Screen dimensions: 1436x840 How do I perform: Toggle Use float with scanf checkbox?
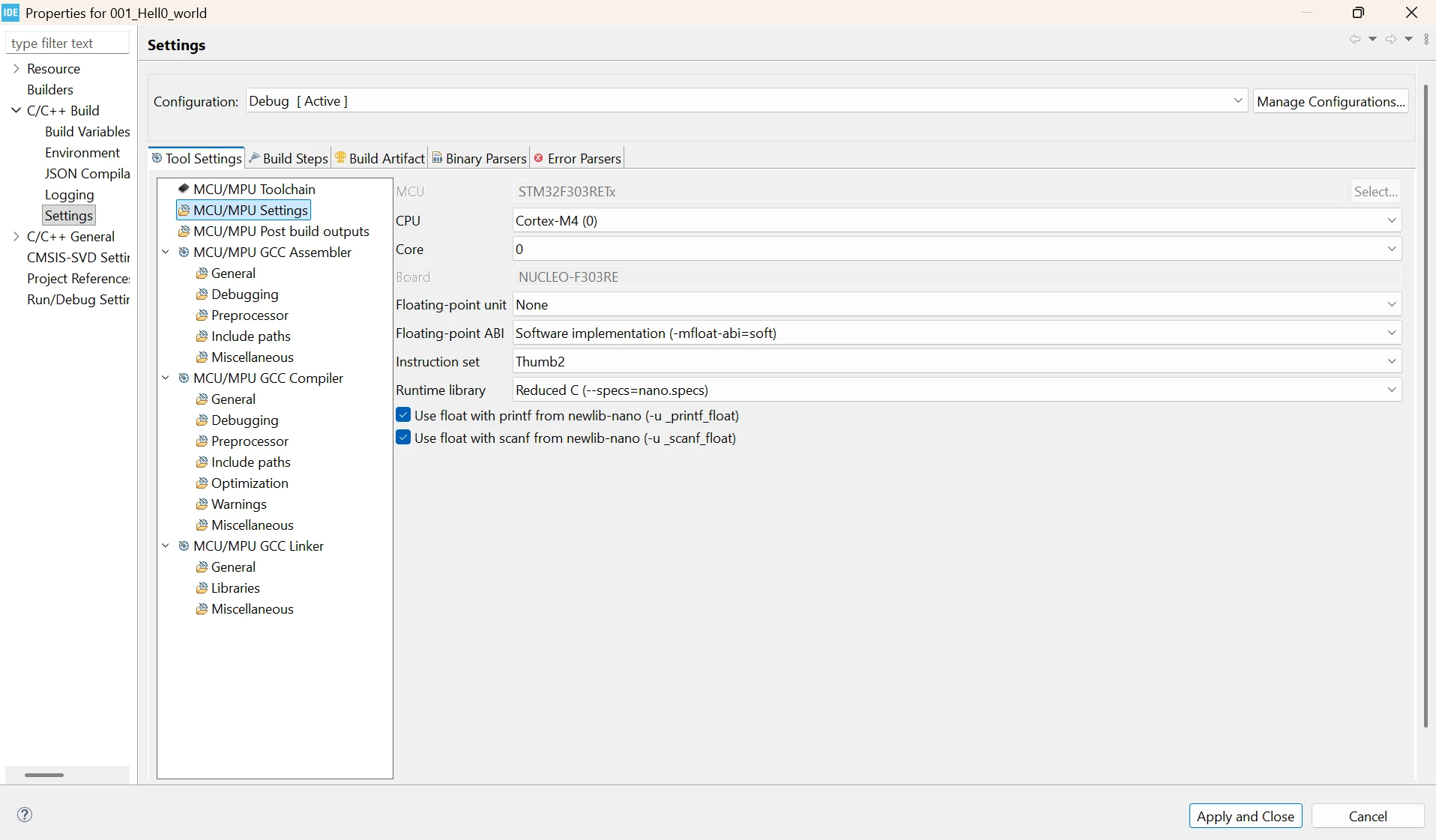[x=403, y=438]
